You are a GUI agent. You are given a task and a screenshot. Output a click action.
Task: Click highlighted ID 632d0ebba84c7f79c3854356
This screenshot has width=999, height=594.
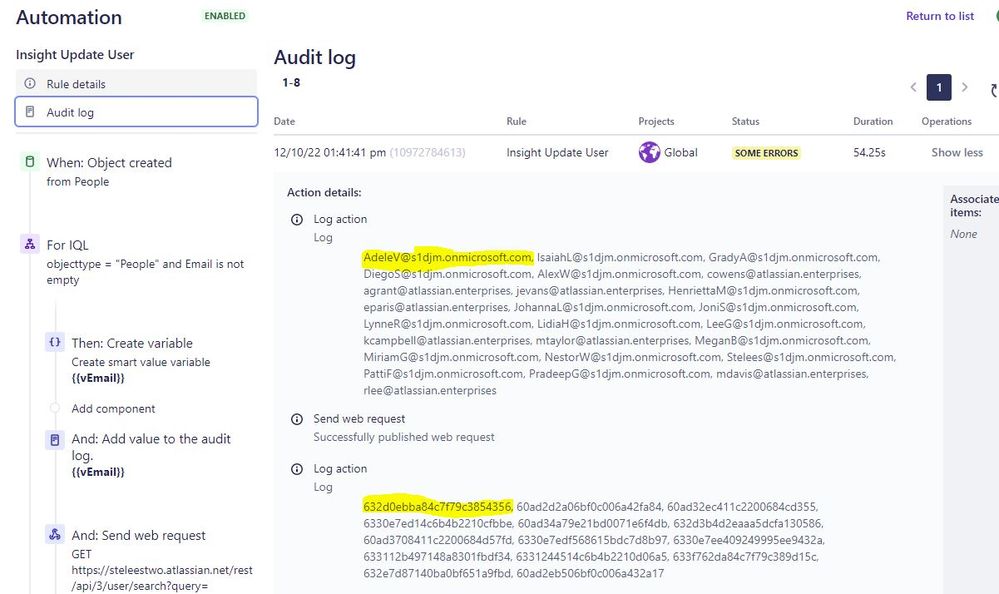[438, 507]
